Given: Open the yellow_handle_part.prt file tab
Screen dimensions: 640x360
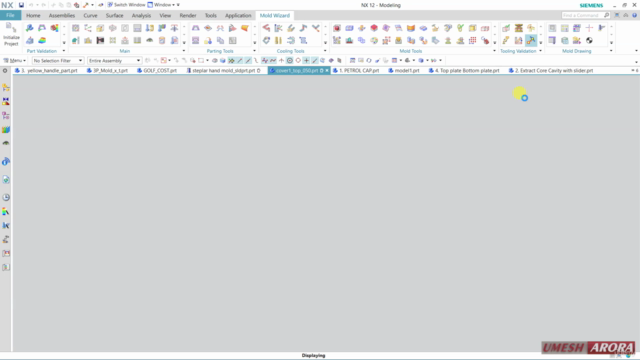Looking at the screenshot, I should [46, 71].
